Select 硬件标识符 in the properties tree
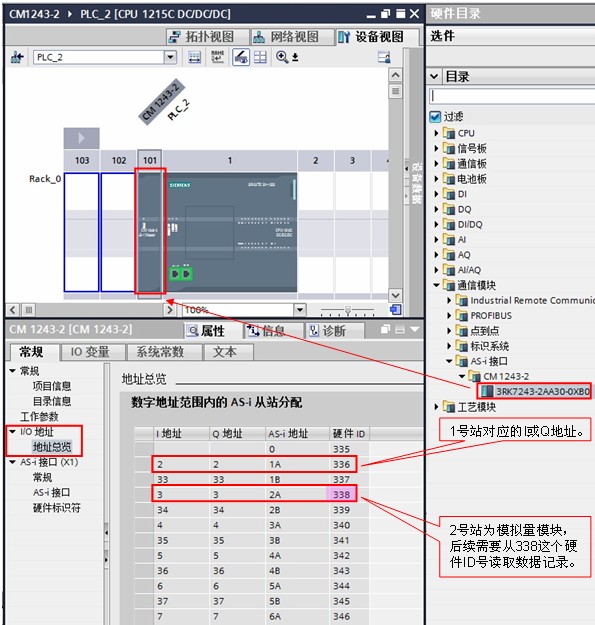This screenshot has height=625, width=595. (x=57, y=507)
